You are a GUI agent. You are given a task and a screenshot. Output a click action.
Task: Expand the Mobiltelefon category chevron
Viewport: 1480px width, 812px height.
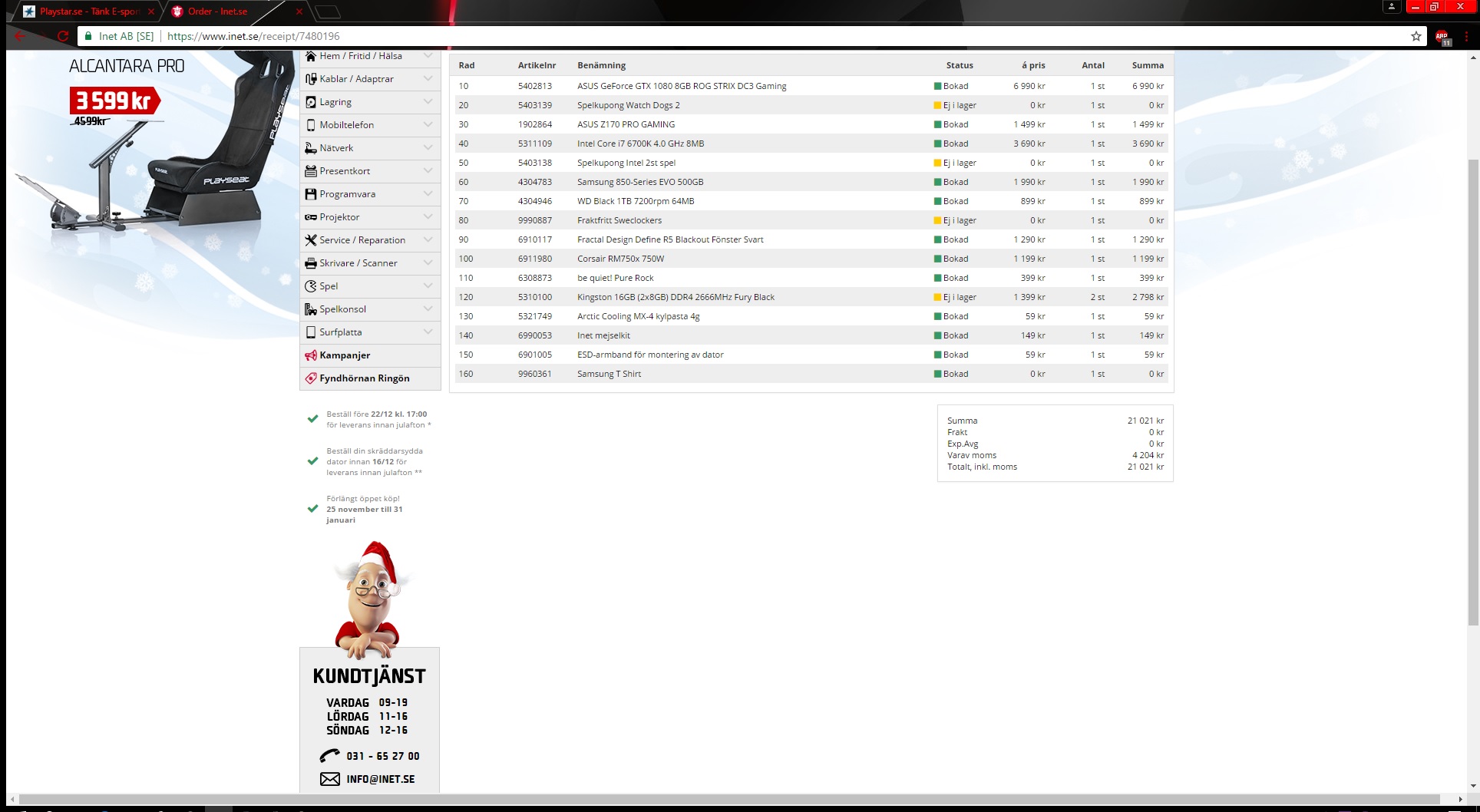tap(428, 124)
